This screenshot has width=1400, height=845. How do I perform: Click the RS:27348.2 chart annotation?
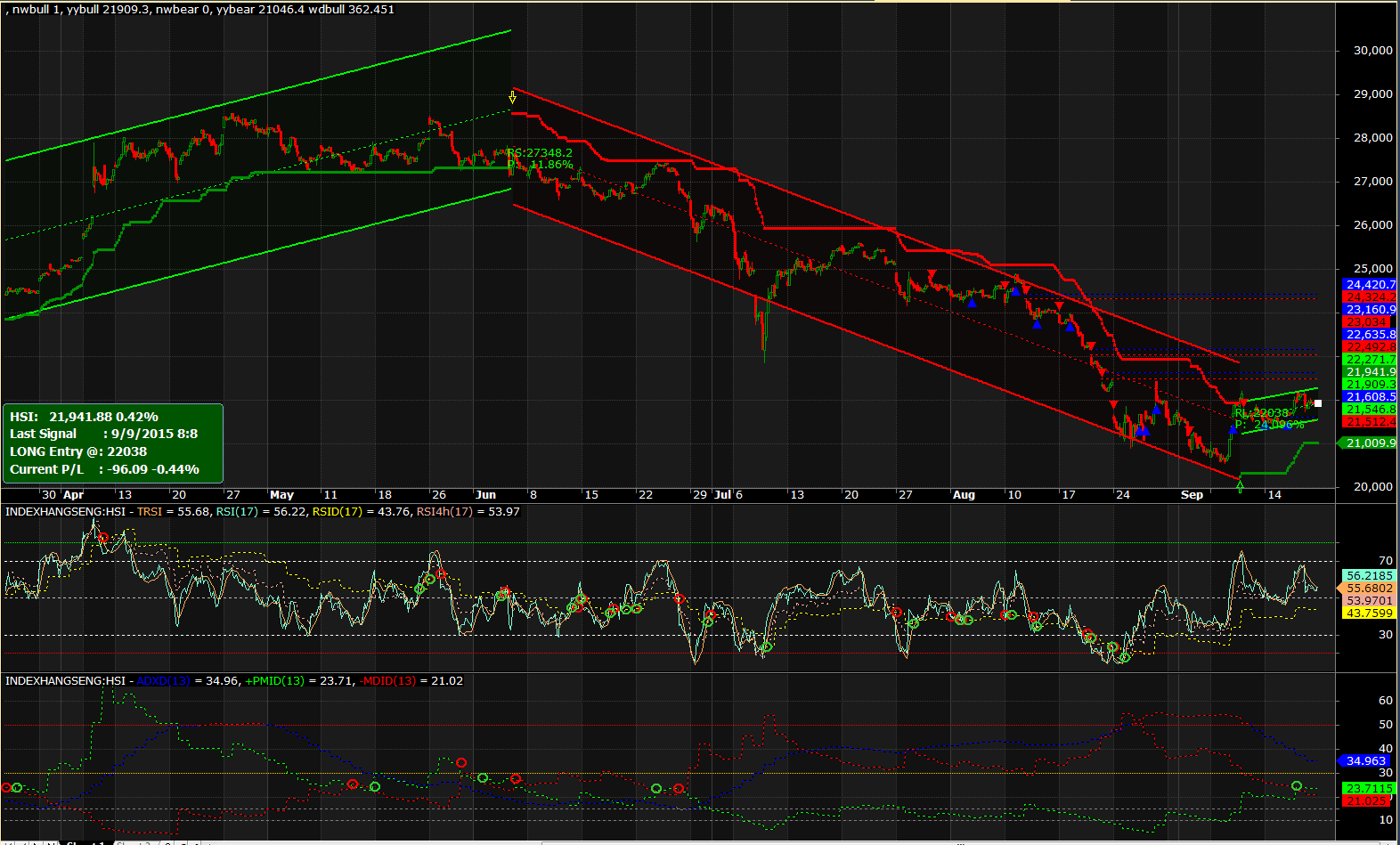click(x=540, y=152)
